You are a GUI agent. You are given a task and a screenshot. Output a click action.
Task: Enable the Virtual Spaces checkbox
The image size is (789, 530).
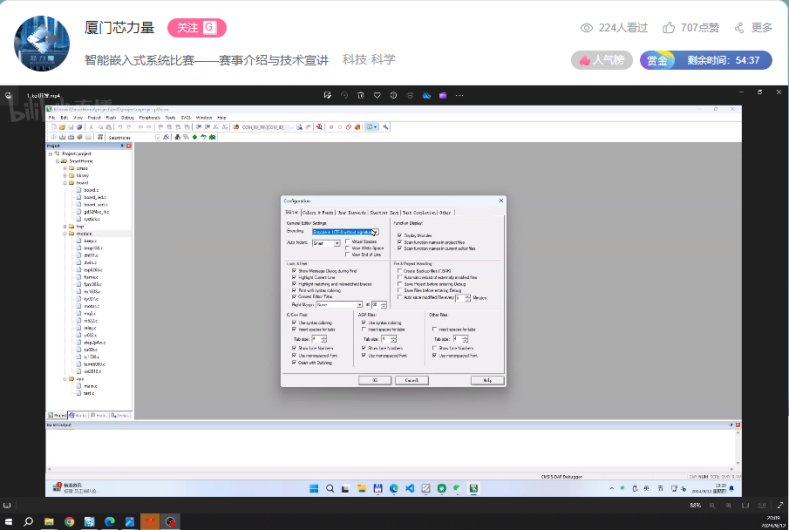point(347,242)
